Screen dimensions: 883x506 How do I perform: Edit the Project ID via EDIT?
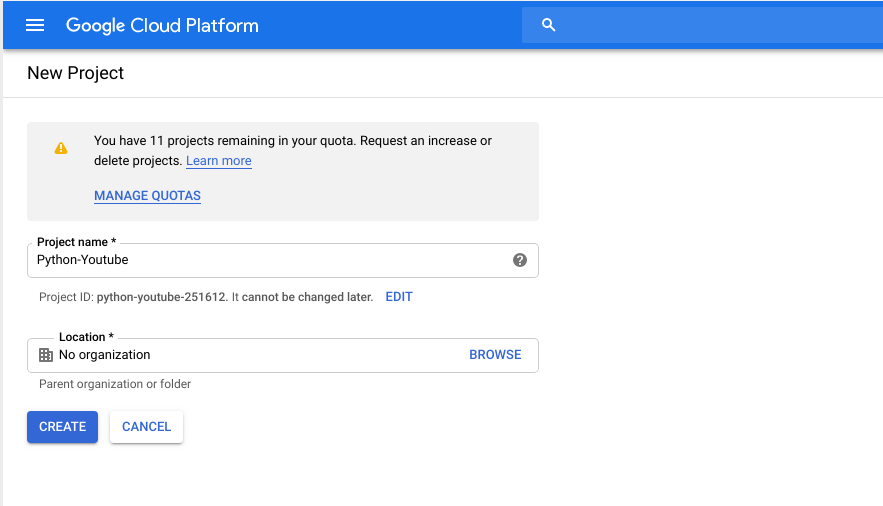click(x=399, y=297)
